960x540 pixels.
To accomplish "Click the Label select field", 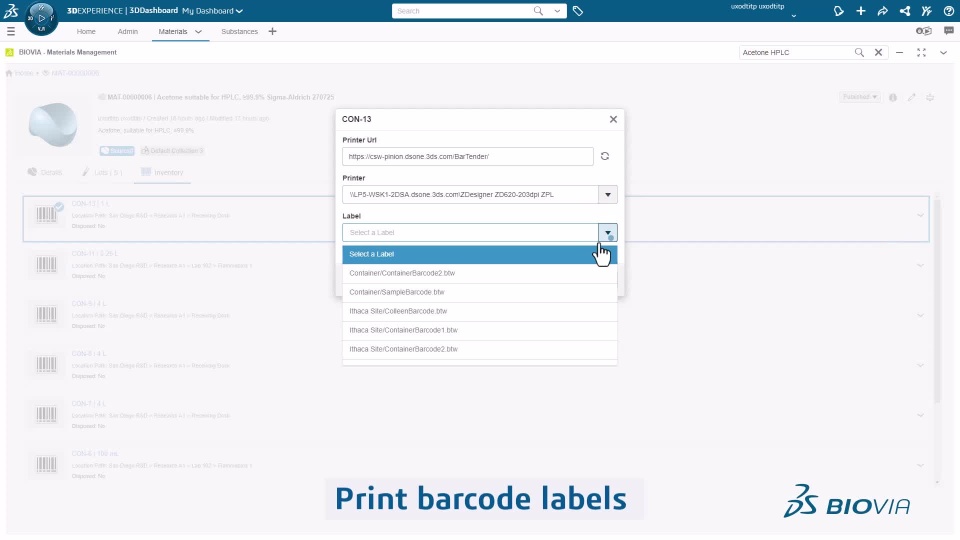I will tap(470, 233).
